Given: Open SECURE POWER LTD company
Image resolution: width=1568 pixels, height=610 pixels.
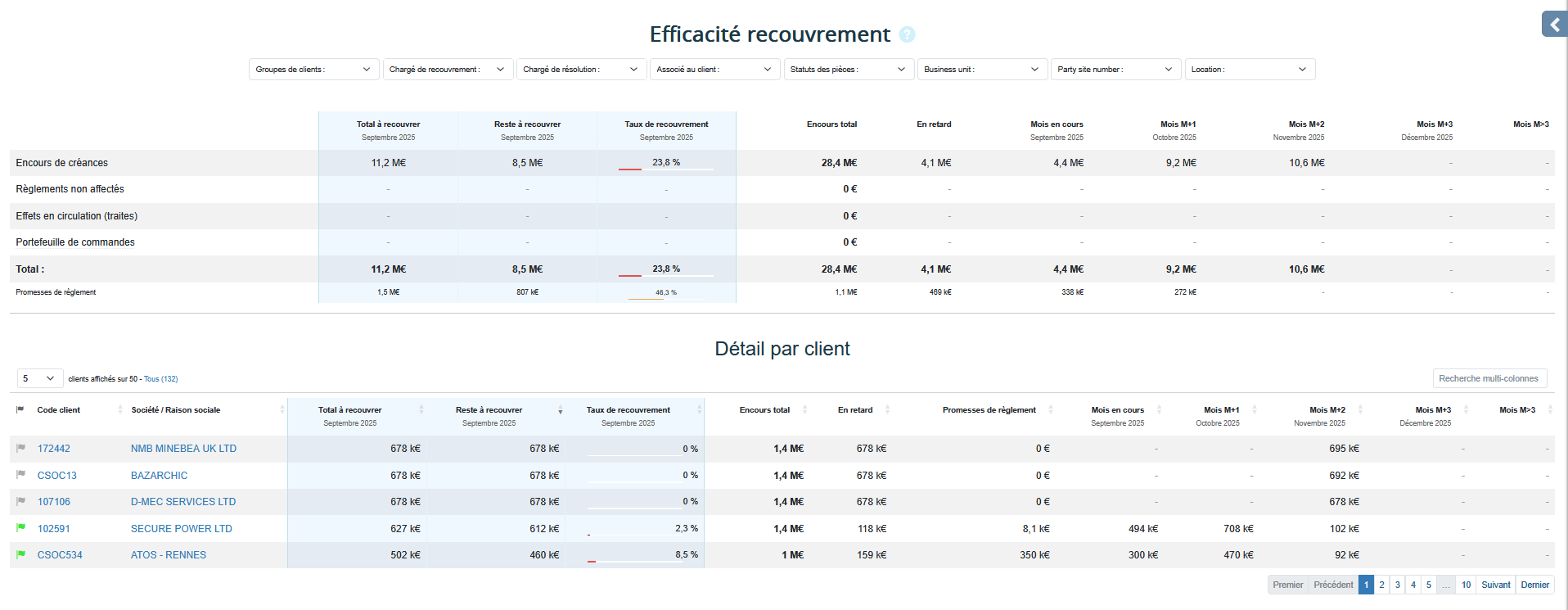Looking at the screenshot, I should click(x=182, y=529).
